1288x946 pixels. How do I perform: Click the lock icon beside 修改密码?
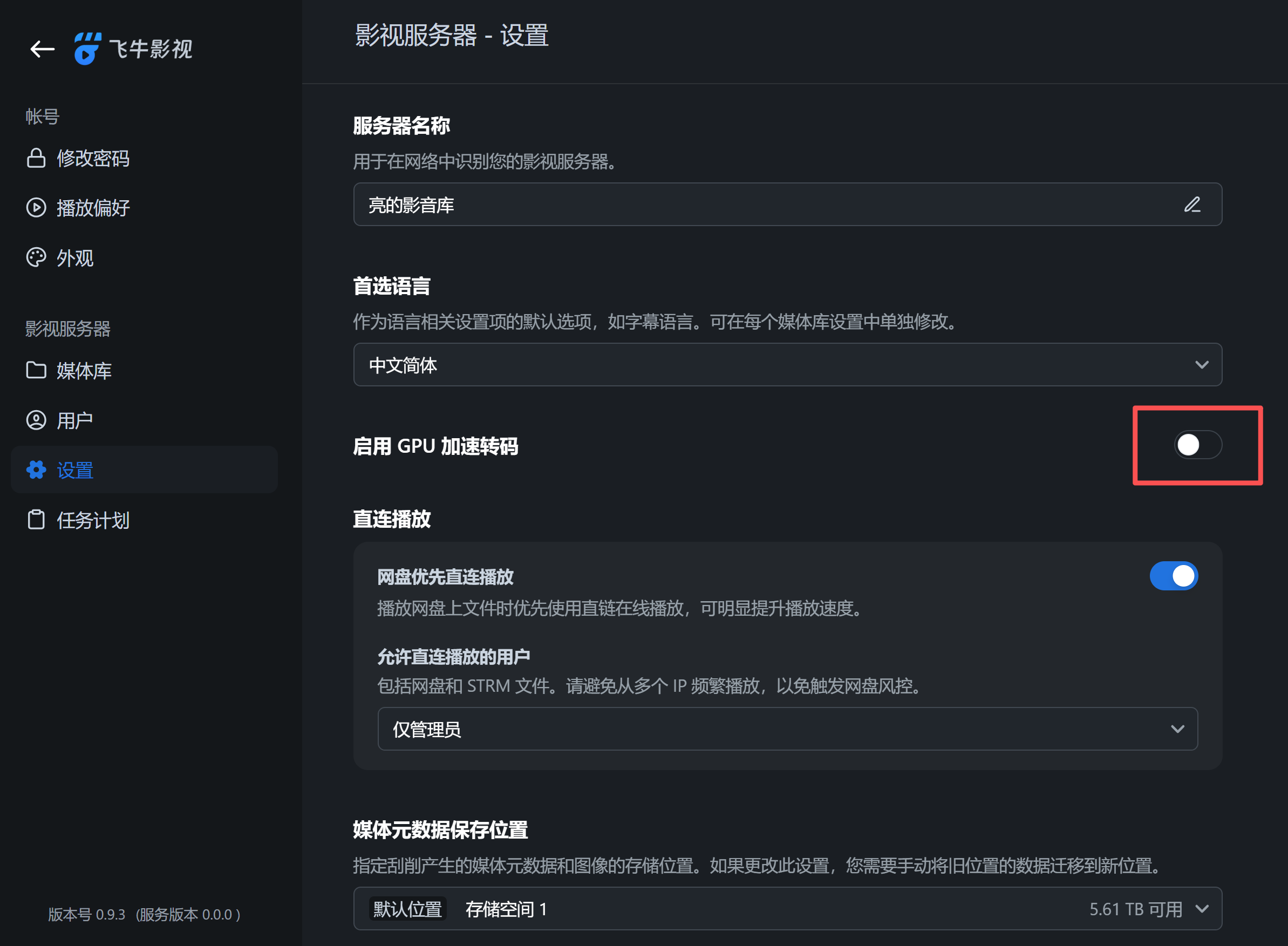(36, 158)
